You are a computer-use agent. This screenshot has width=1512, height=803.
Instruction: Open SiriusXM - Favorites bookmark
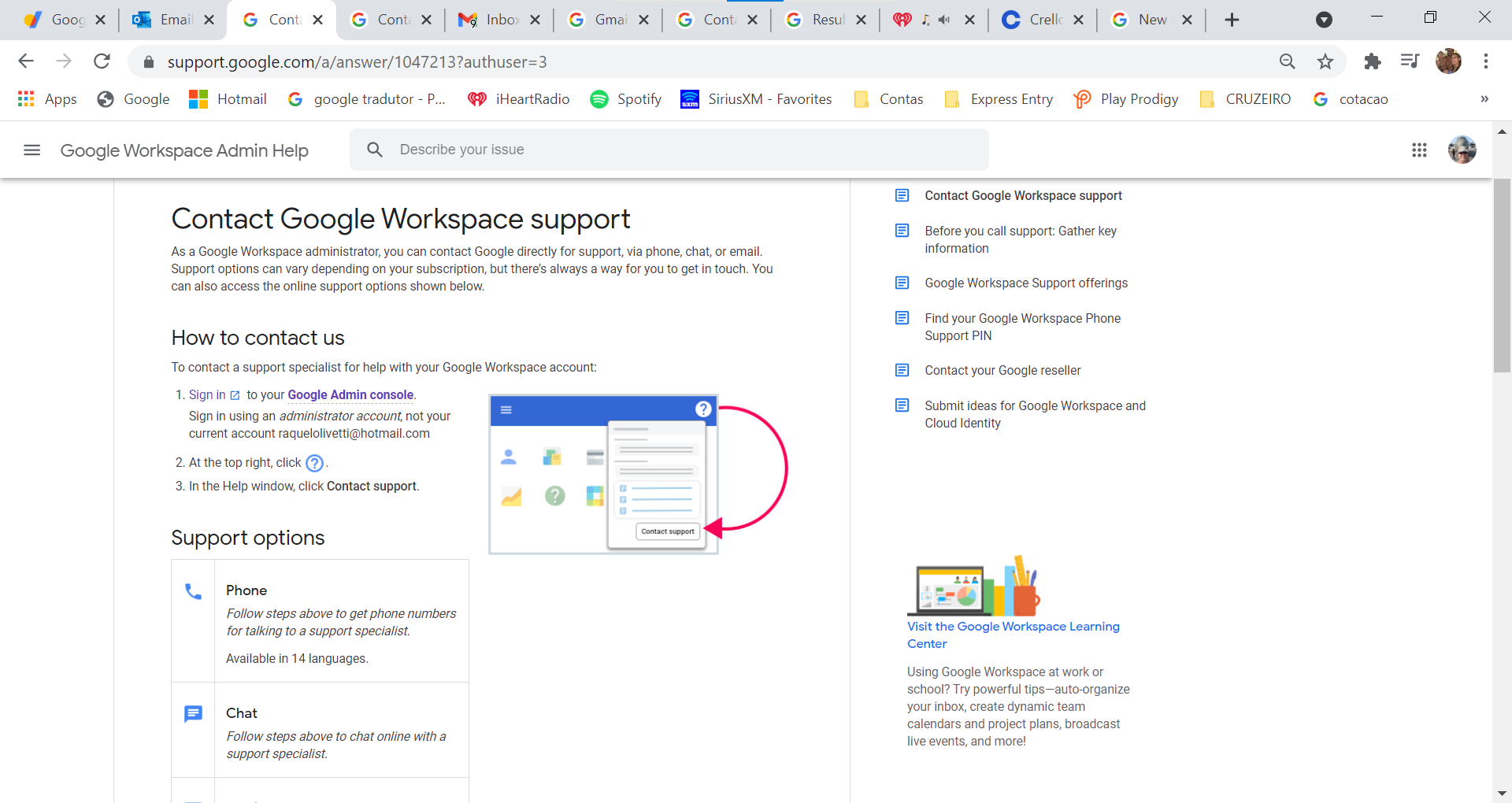(756, 99)
